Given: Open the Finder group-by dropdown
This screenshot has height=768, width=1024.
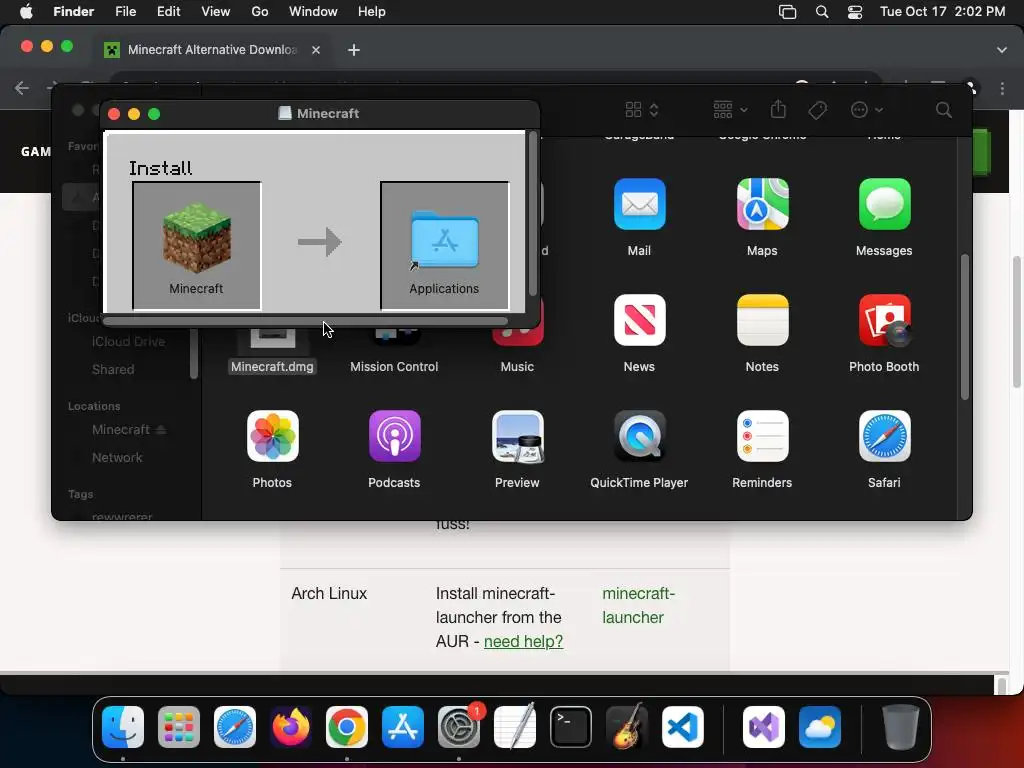Looking at the screenshot, I should (x=730, y=110).
